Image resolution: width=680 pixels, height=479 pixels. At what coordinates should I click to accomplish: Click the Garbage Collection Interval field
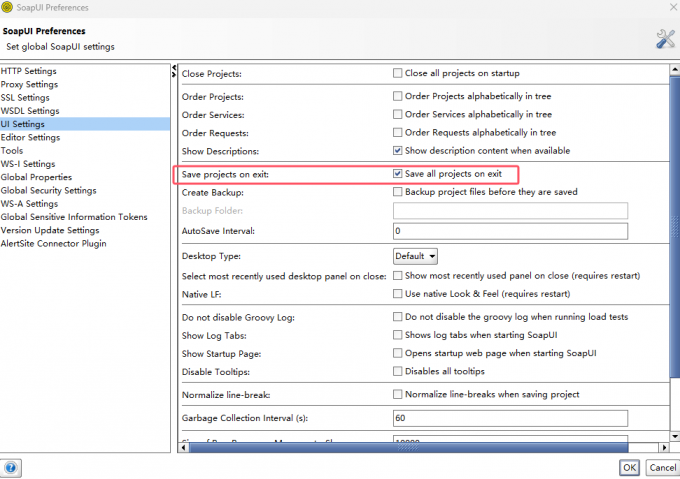(x=510, y=418)
